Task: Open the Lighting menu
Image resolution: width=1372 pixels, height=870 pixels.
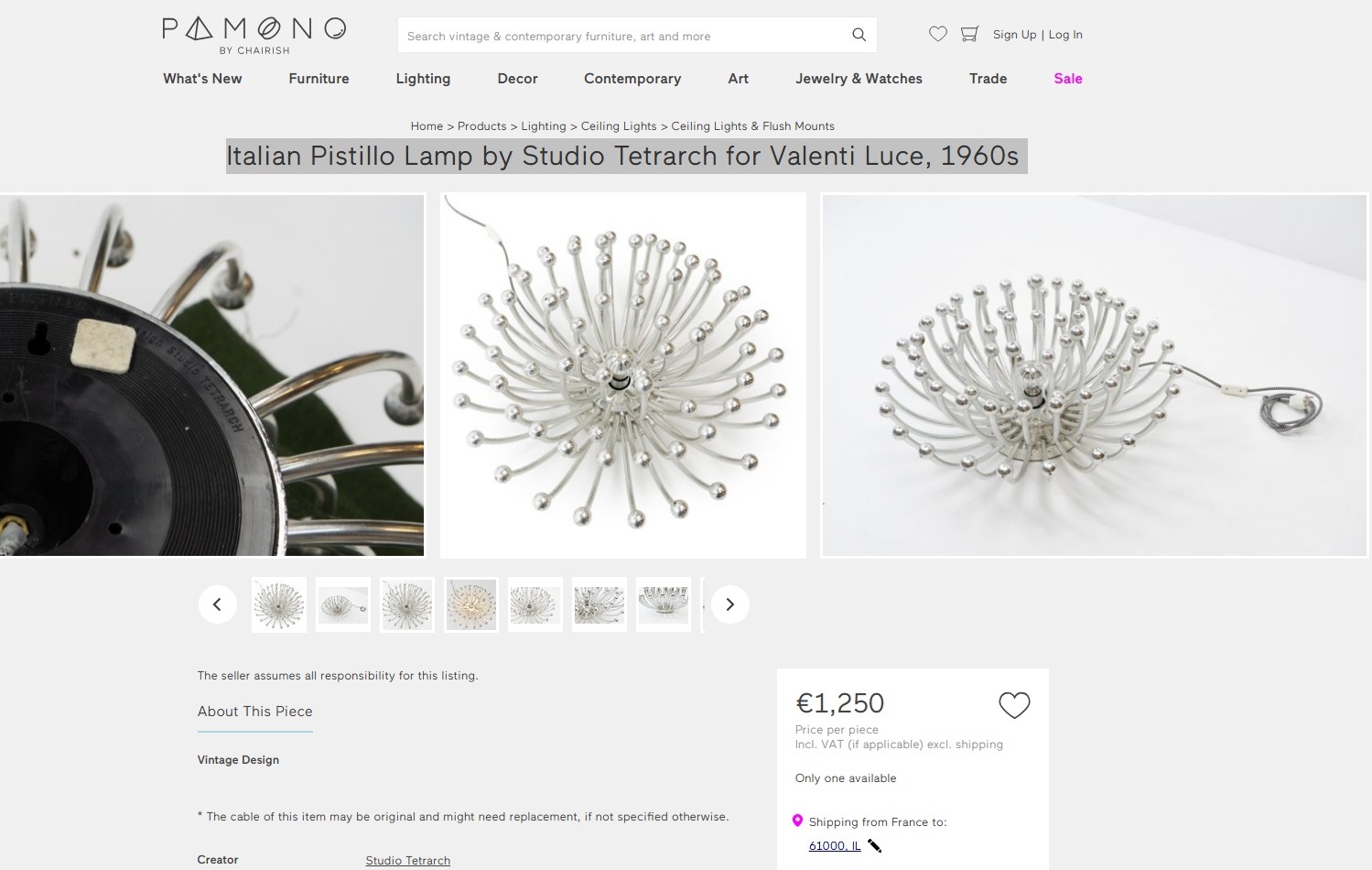Action: pos(423,79)
